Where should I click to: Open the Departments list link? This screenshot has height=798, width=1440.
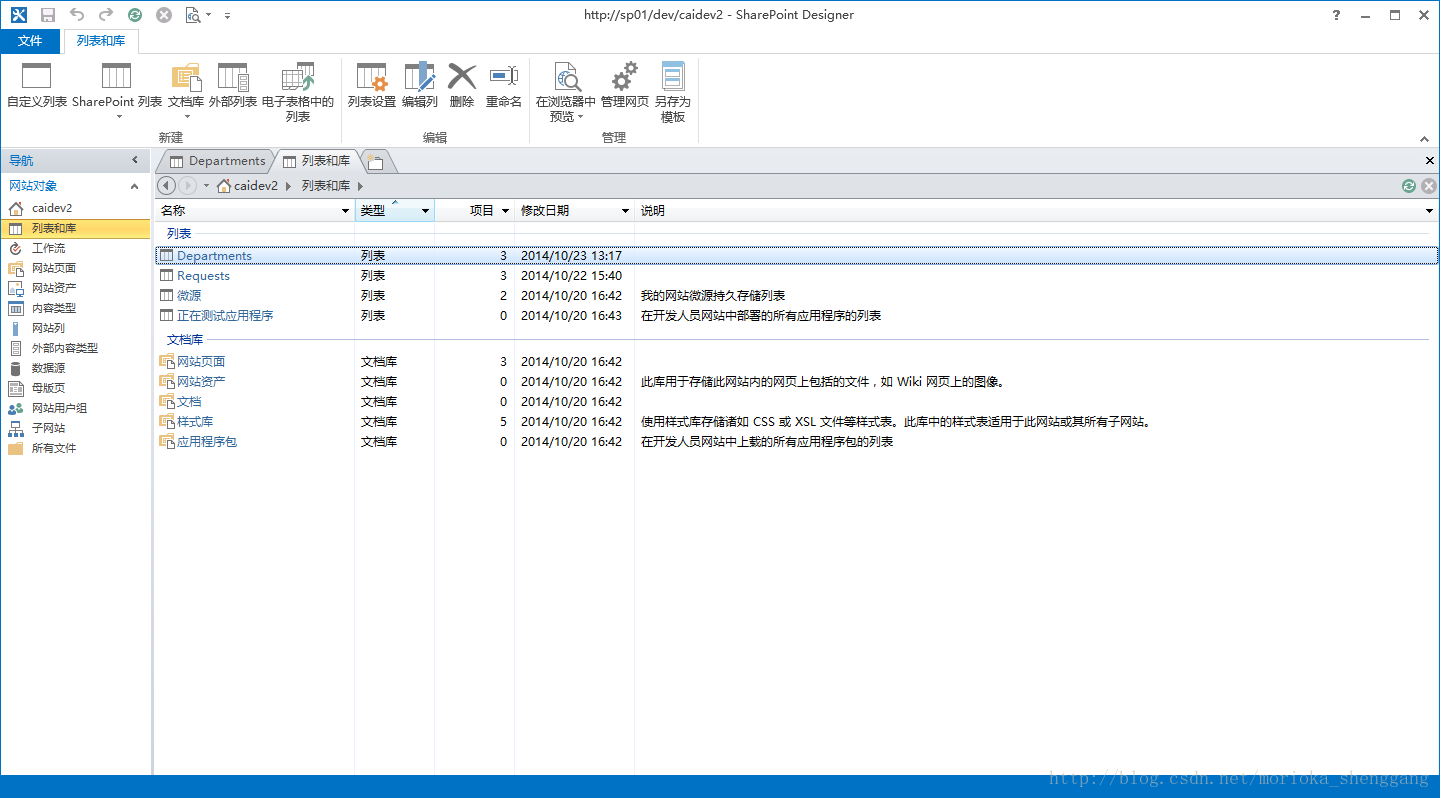pyautogui.click(x=214, y=256)
